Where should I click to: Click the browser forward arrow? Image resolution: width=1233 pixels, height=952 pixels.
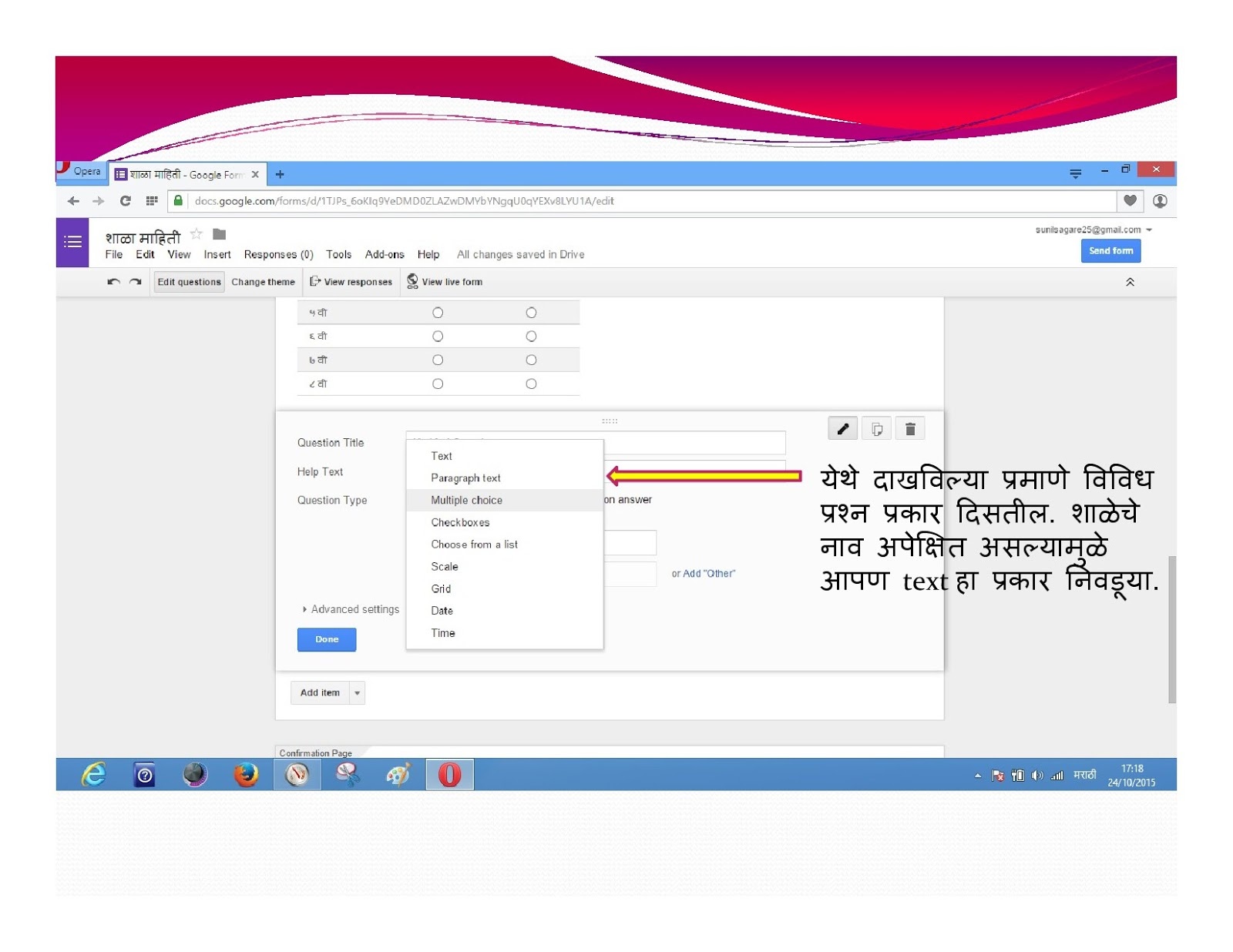[x=98, y=201]
